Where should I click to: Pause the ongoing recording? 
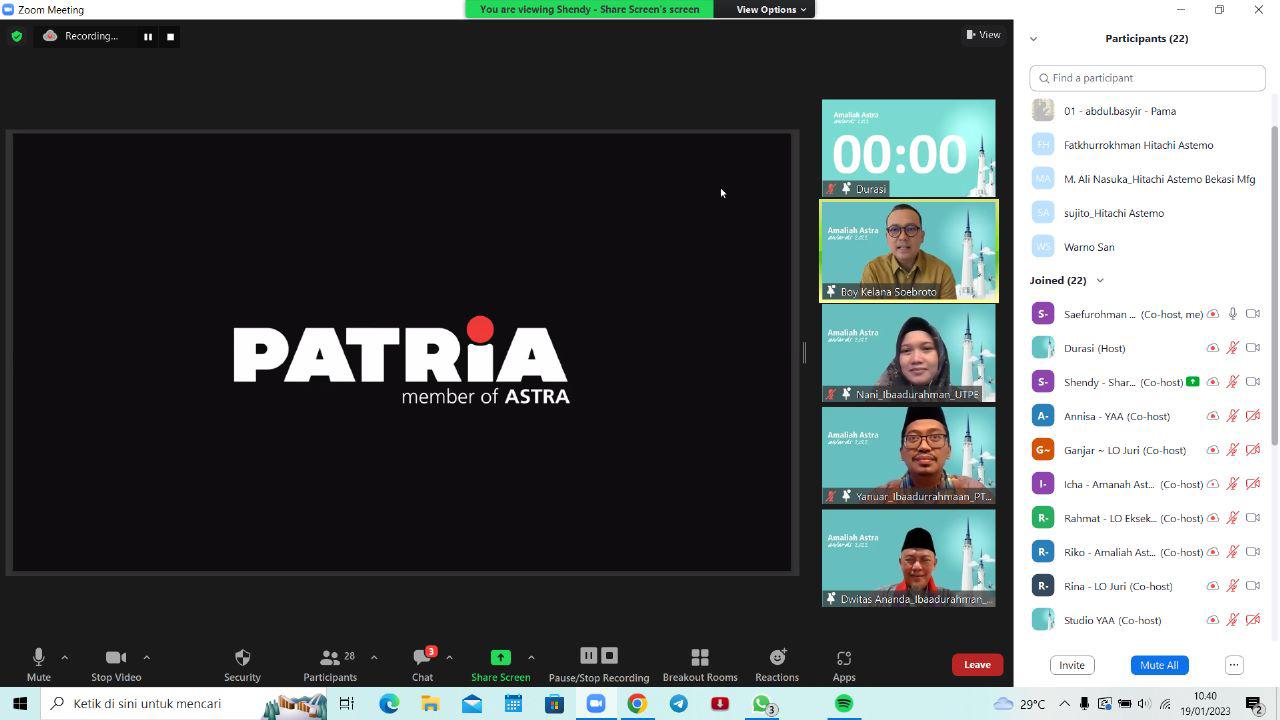(x=588, y=655)
